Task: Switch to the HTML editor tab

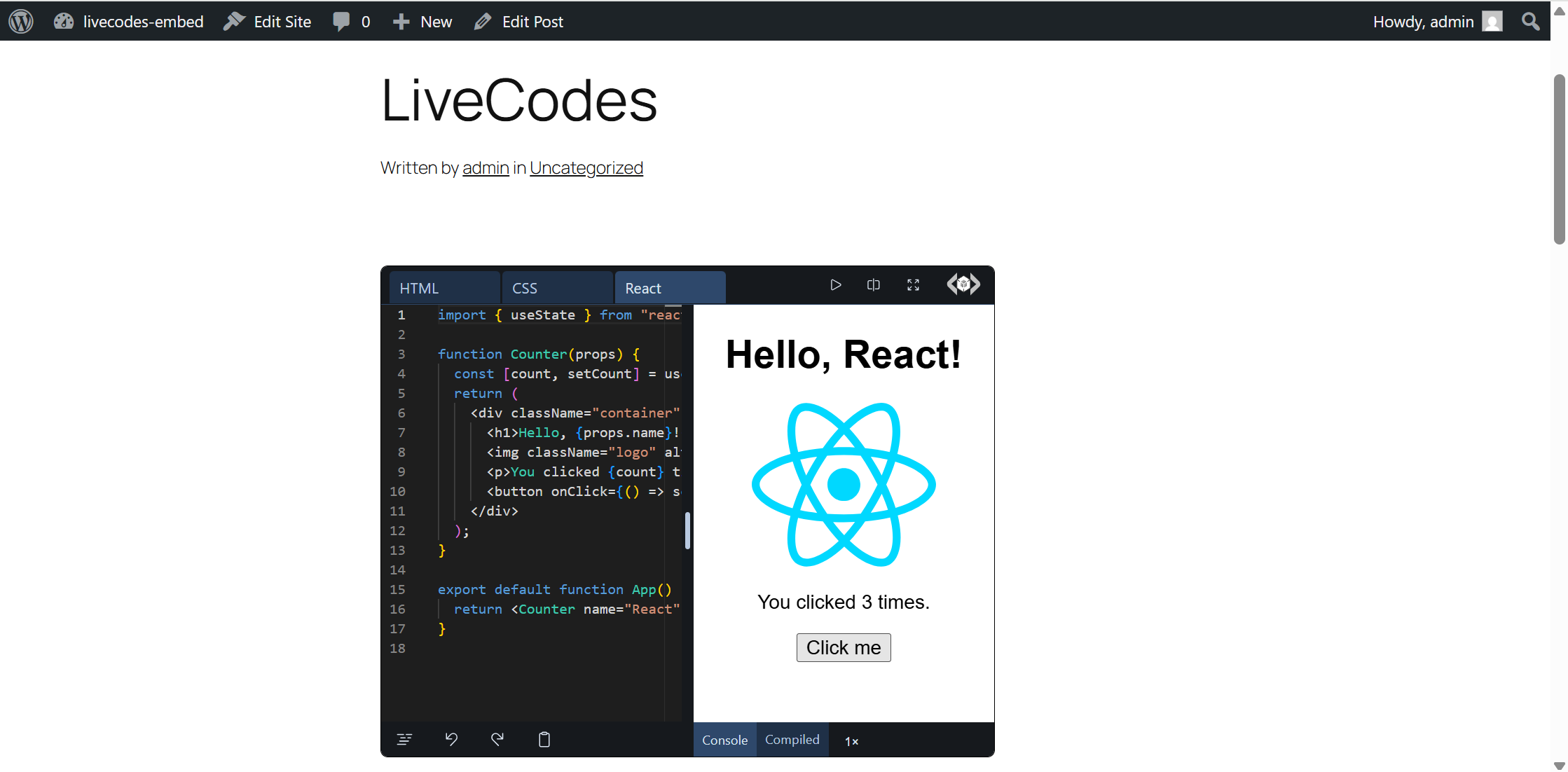Action: click(445, 288)
